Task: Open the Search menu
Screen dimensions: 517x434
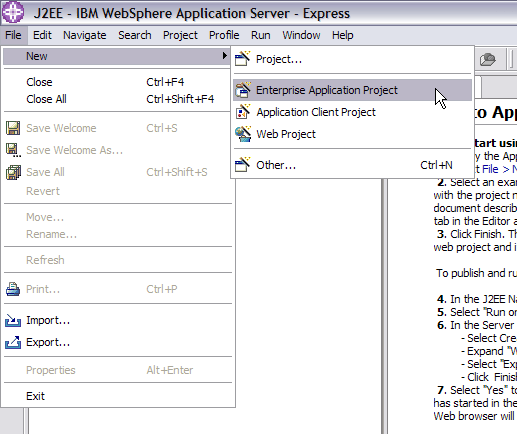Action: [135, 35]
